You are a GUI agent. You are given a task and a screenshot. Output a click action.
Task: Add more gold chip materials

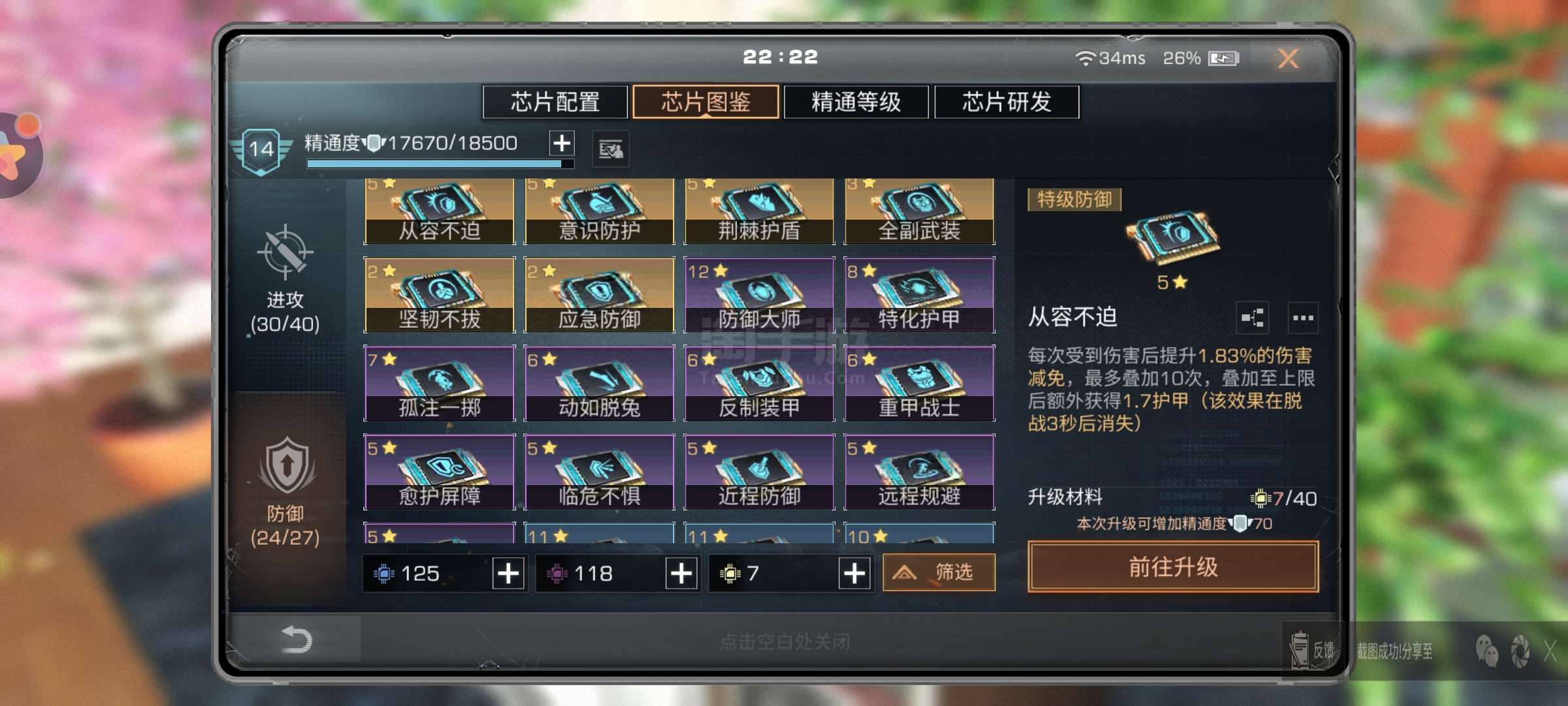pos(855,573)
